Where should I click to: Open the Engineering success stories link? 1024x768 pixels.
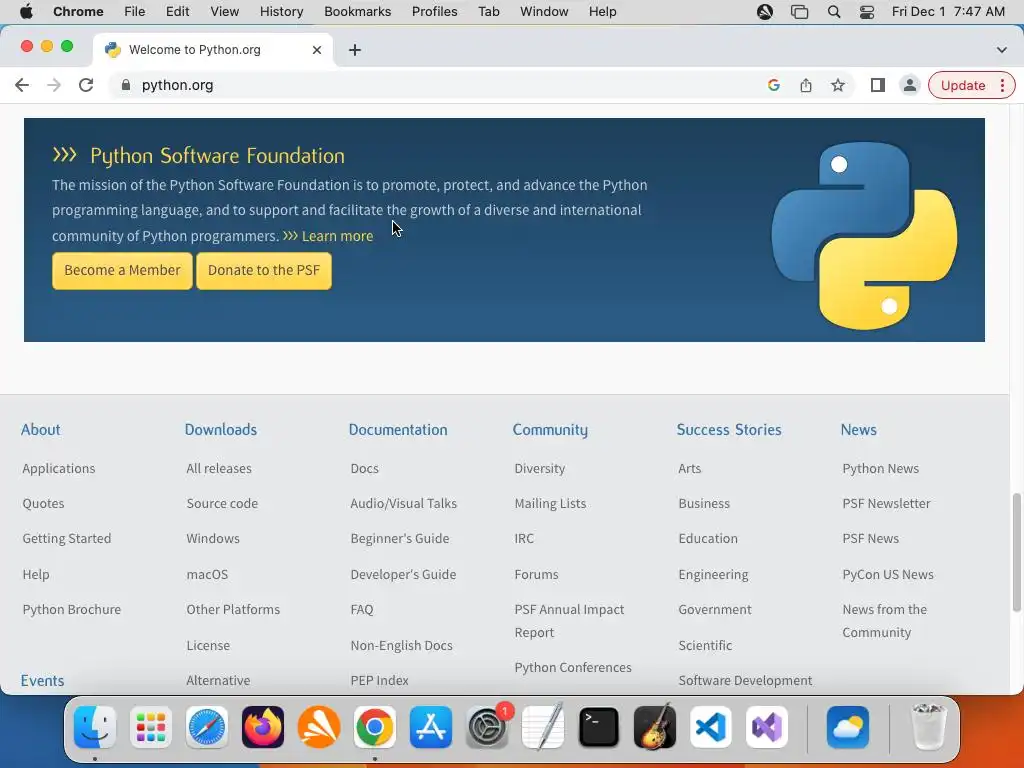[713, 575]
